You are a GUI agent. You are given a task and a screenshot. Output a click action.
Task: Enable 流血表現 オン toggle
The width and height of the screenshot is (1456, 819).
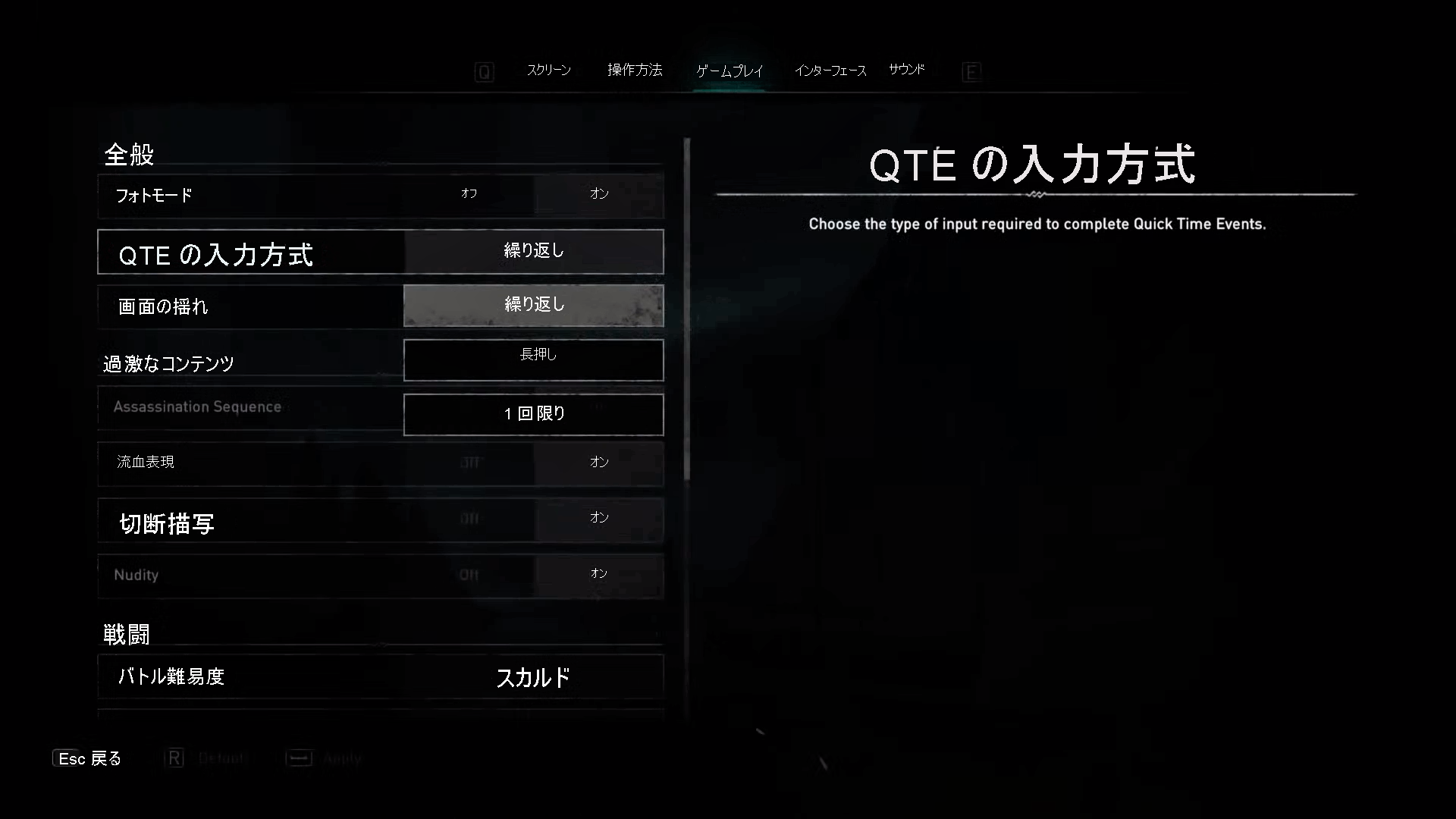click(x=599, y=461)
